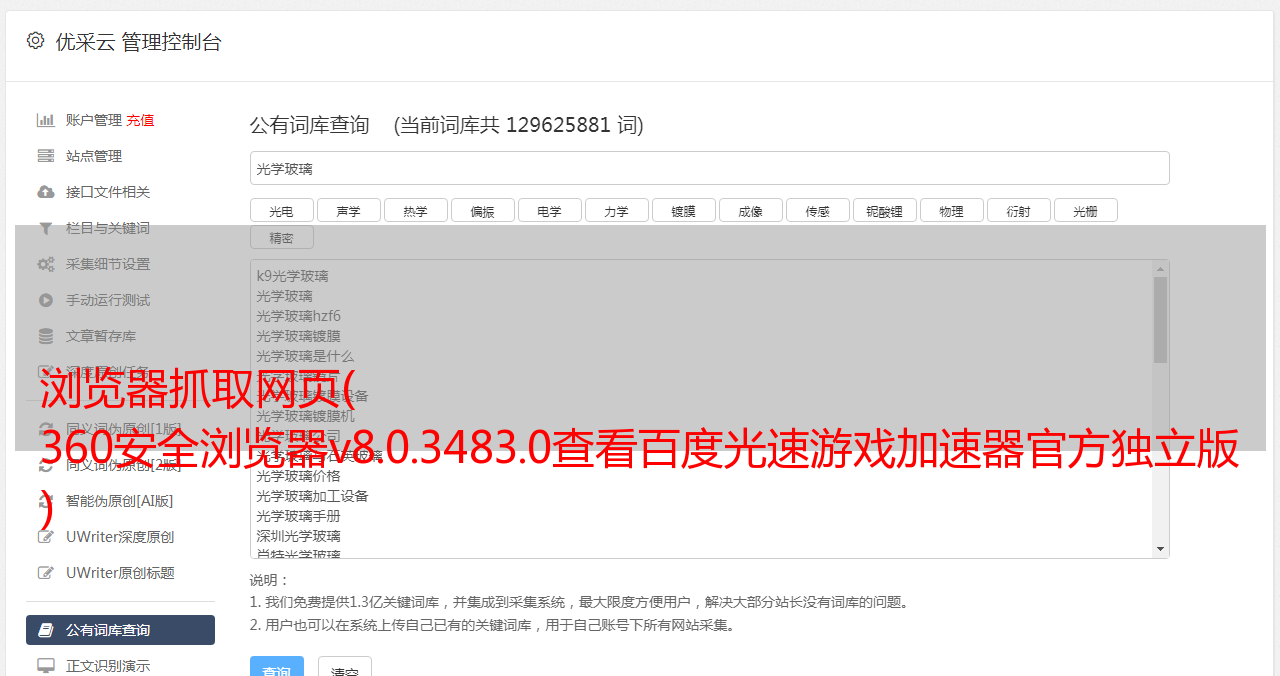Pick the 镀膜 tag button
This screenshot has height=676, width=1280.
[x=684, y=210]
